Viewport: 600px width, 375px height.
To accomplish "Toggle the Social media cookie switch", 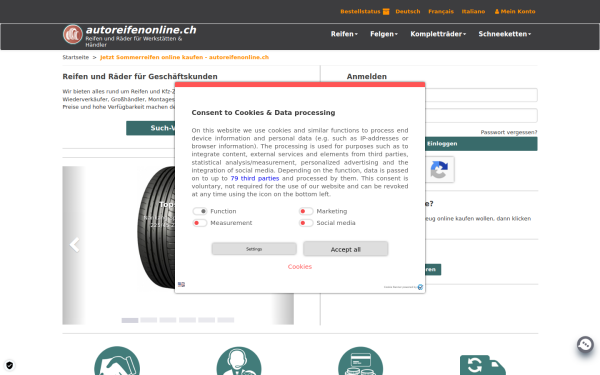I will click(306, 223).
